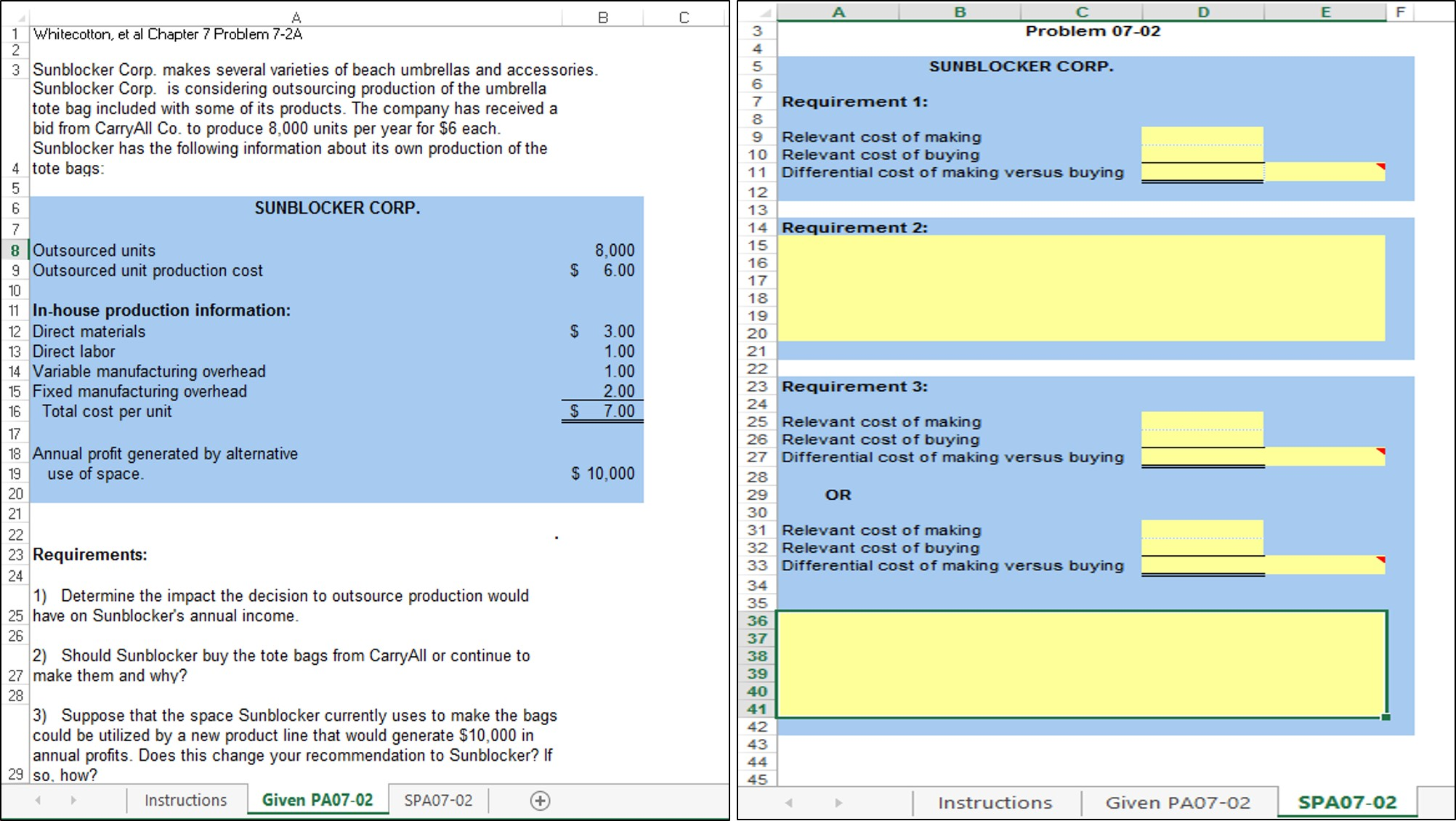Click the $10,000 annual profit value

point(603,474)
